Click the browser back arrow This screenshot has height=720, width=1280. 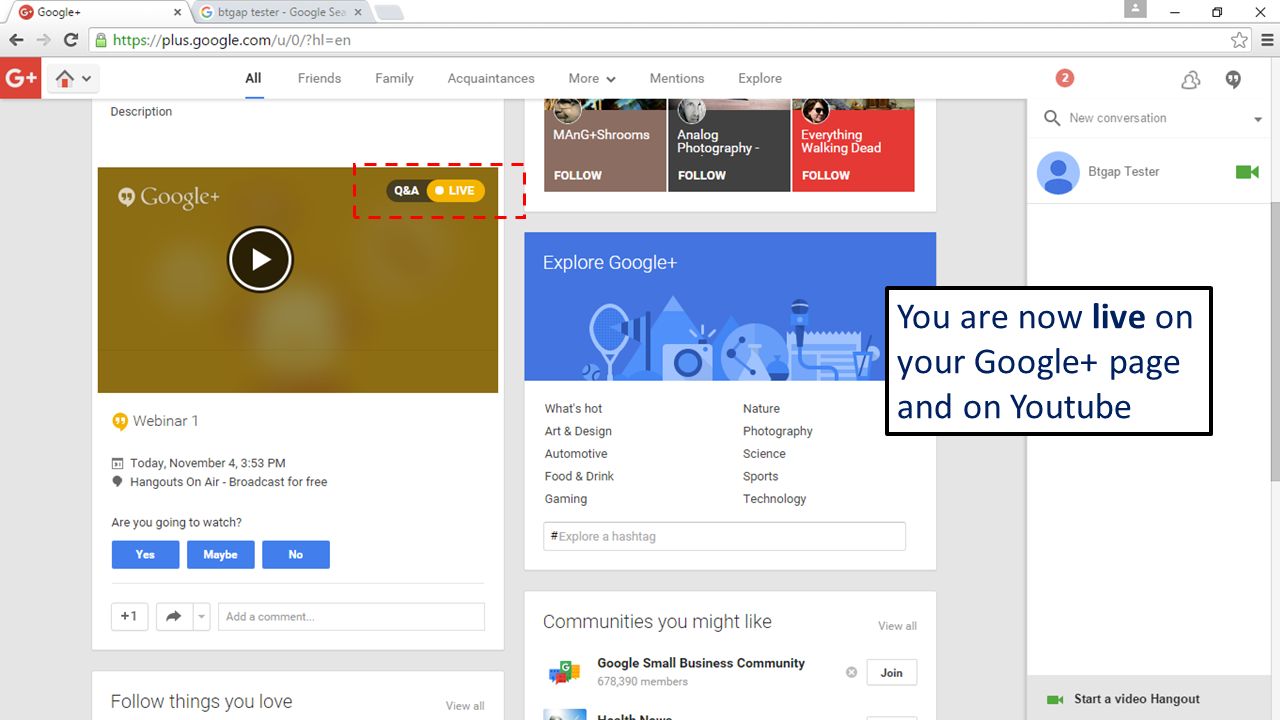click(x=16, y=40)
